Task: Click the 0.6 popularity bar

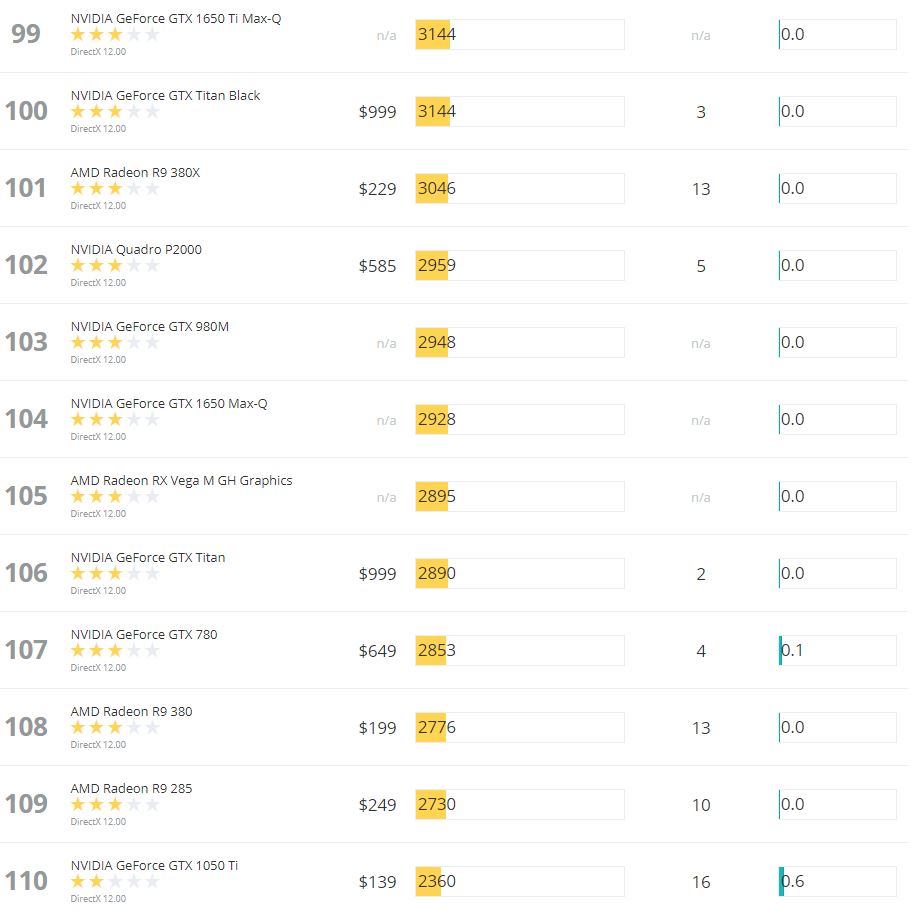Action: [837, 882]
